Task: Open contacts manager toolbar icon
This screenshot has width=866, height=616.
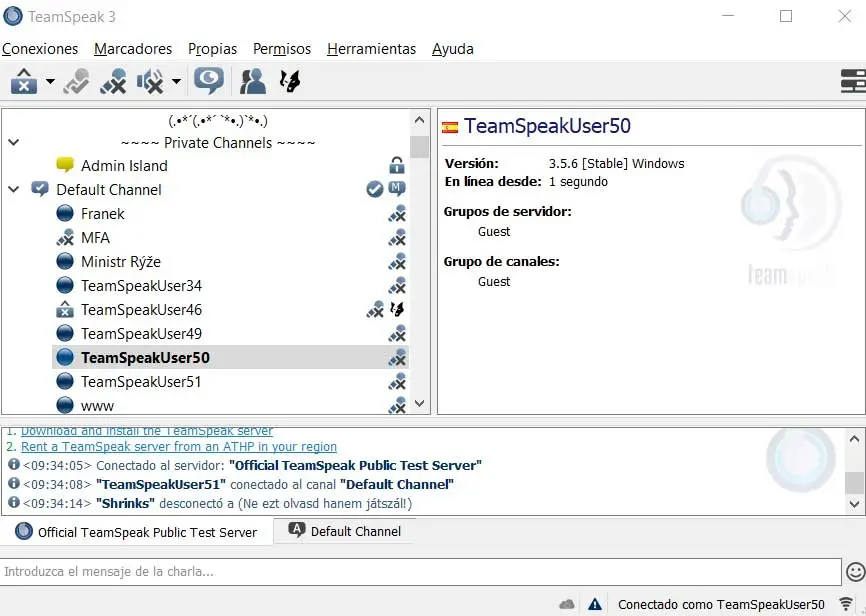Action: [x=253, y=81]
